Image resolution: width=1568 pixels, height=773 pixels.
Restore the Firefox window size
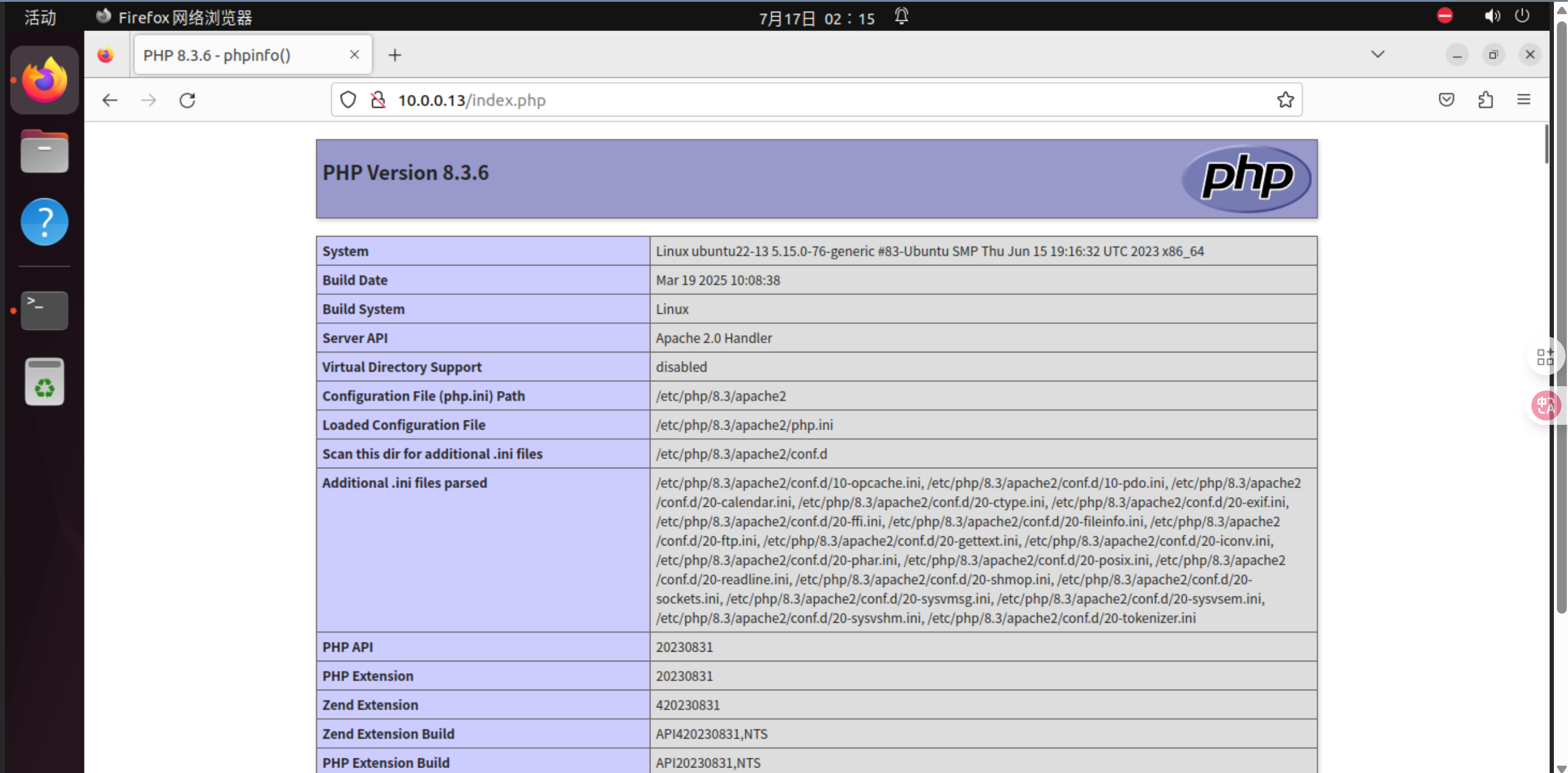tap(1493, 55)
